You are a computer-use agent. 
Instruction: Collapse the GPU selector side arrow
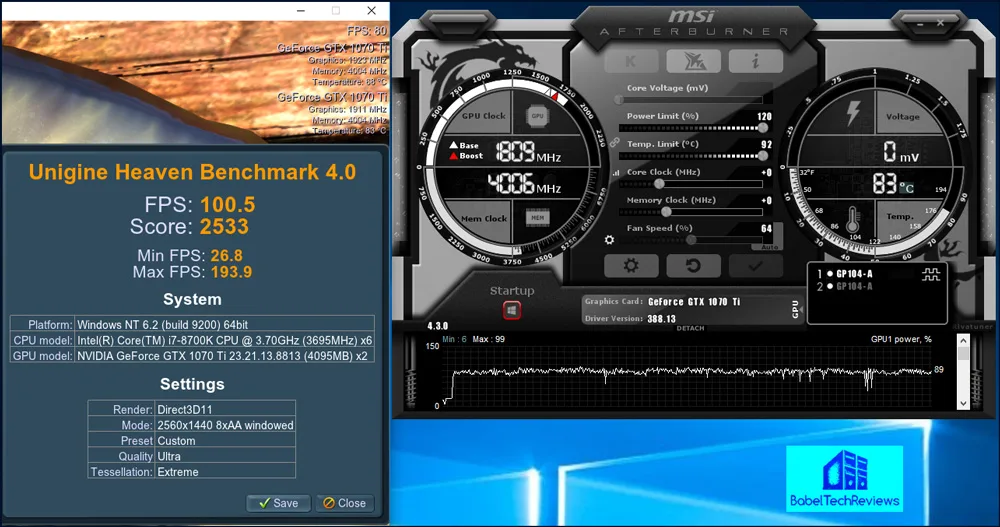point(802,309)
